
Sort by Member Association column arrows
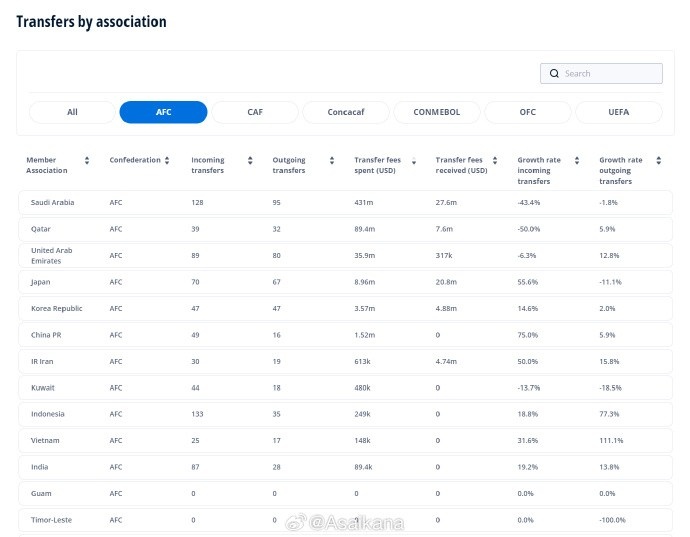point(87,160)
